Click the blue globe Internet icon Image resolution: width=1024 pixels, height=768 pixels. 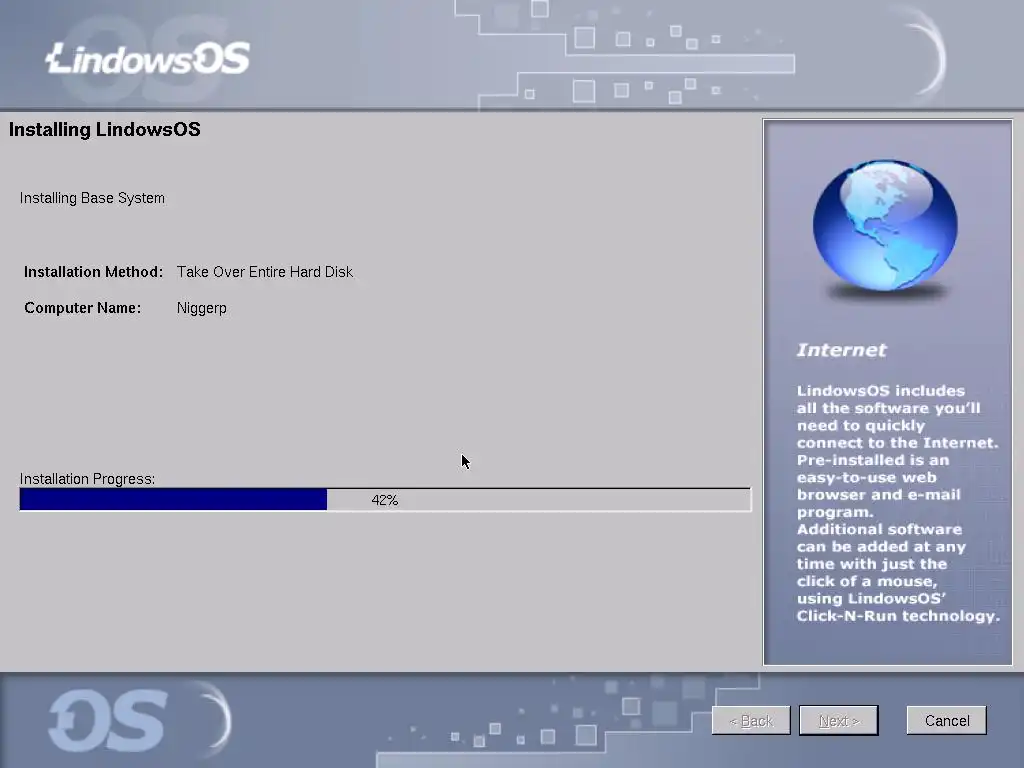pyautogui.click(x=885, y=226)
